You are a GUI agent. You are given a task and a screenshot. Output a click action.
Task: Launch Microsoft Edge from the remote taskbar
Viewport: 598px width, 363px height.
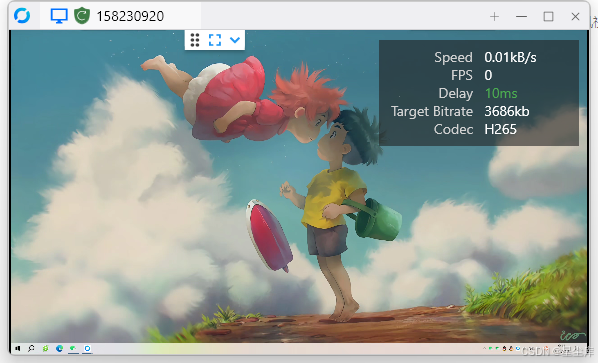(x=59, y=349)
